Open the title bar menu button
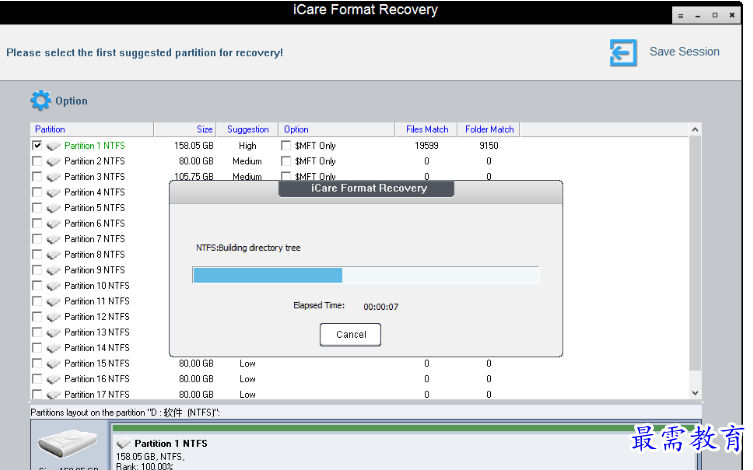This screenshot has height=470, width=753. pos(680,15)
